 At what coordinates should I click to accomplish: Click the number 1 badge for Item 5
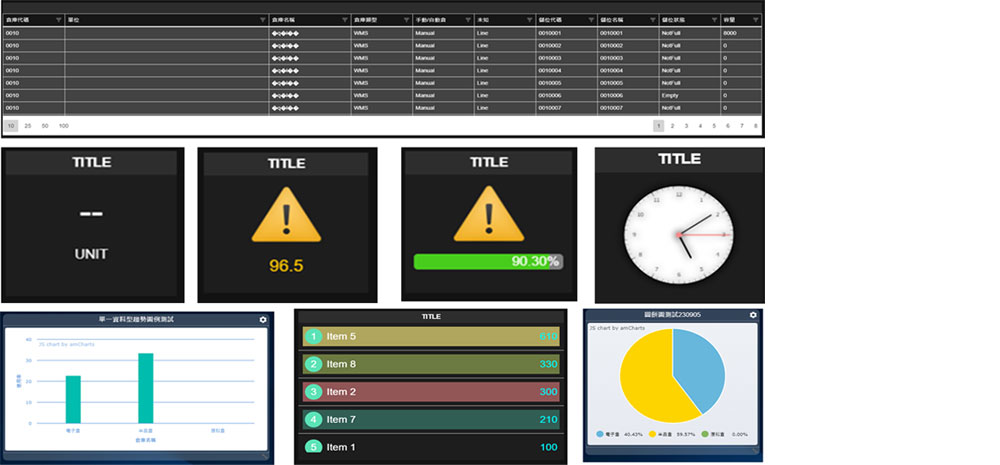pyautogui.click(x=314, y=337)
